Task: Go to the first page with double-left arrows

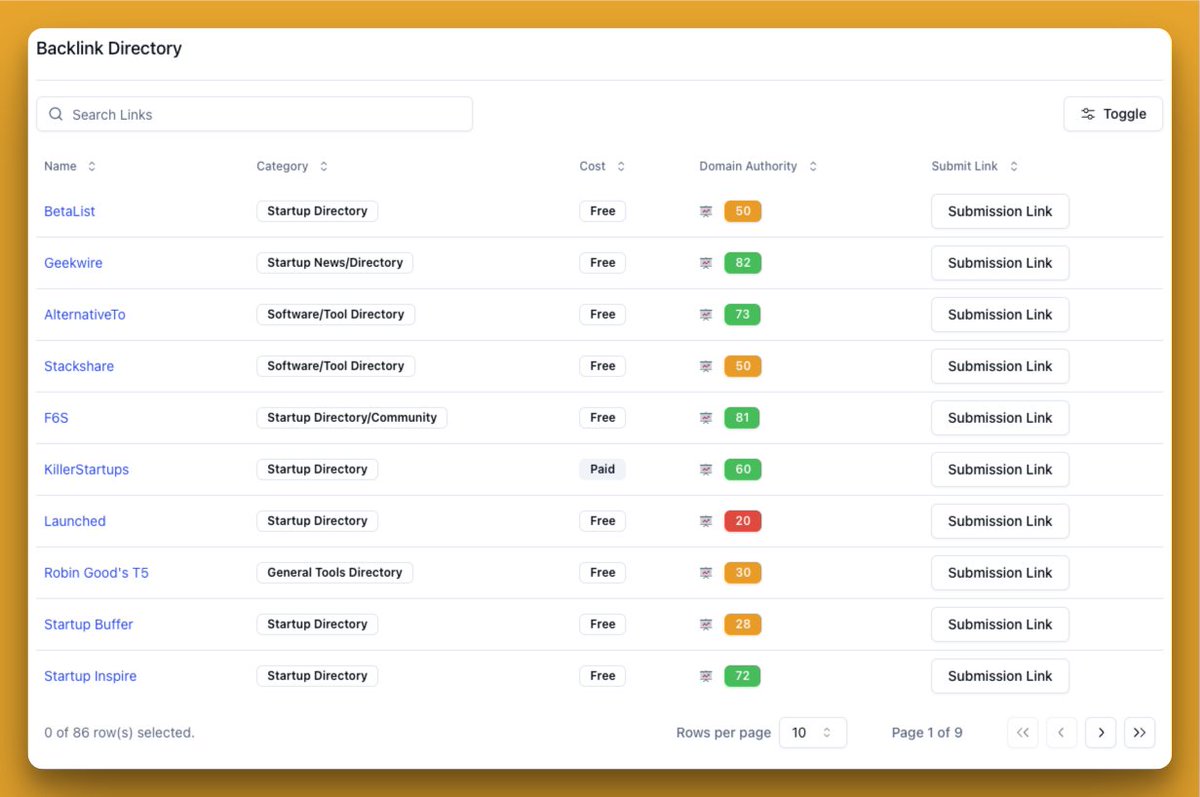Action: tap(1022, 733)
